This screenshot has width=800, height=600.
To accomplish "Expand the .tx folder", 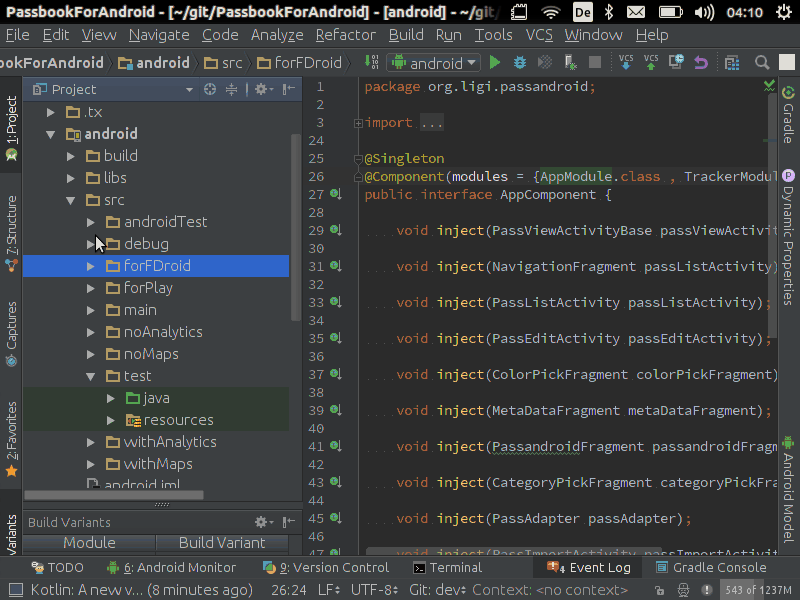I will (x=51, y=112).
